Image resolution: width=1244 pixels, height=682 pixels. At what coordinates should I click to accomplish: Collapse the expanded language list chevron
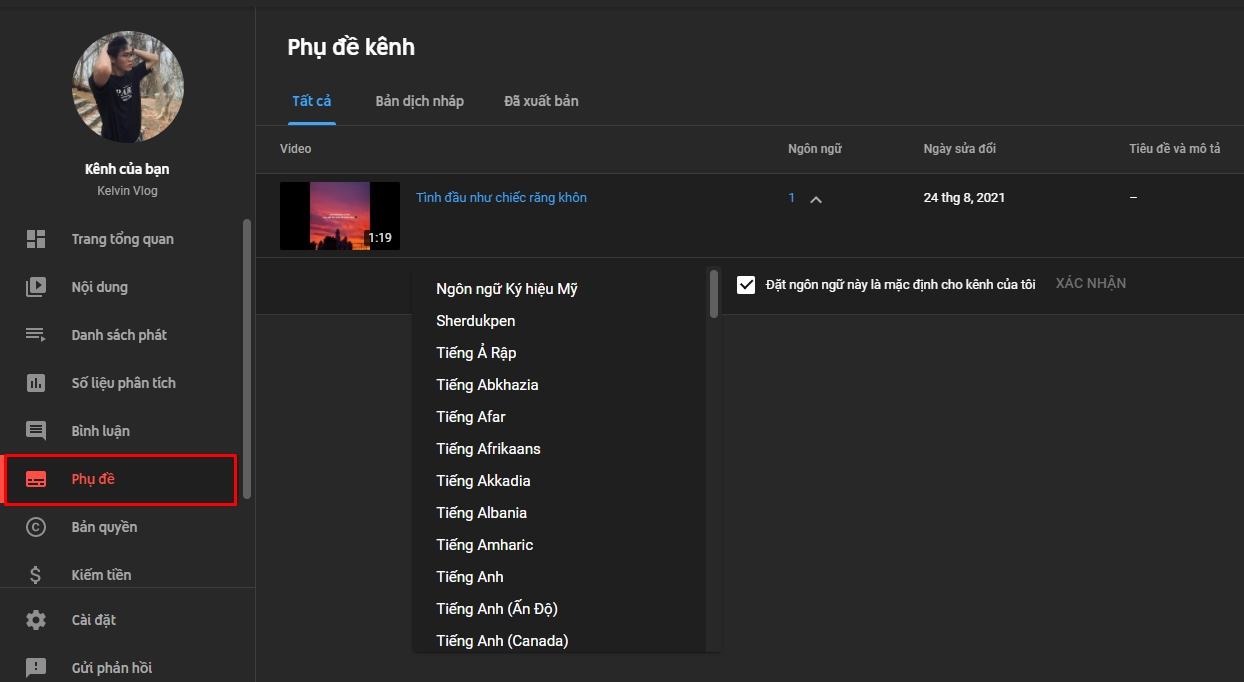click(816, 199)
